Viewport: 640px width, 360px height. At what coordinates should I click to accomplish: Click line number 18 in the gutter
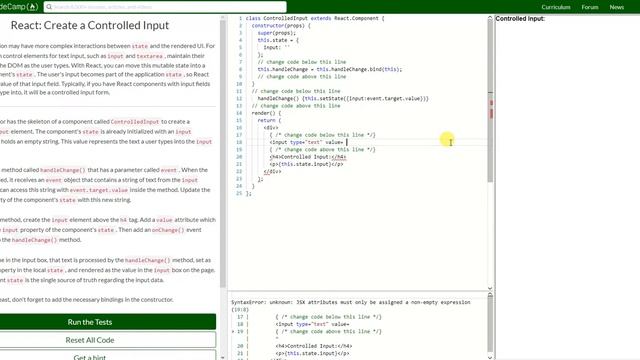[x=240, y=142]
